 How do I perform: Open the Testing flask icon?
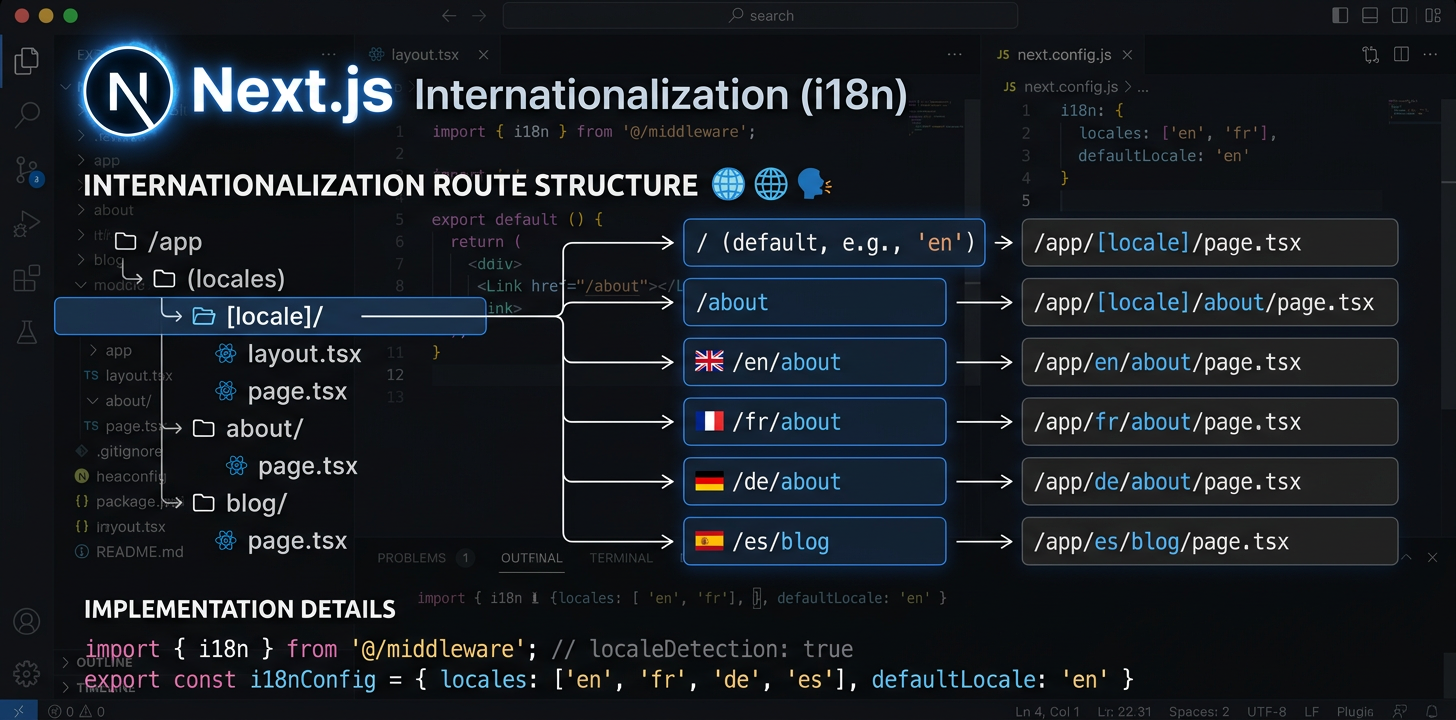pyautogui.click(x=27, y=333)
